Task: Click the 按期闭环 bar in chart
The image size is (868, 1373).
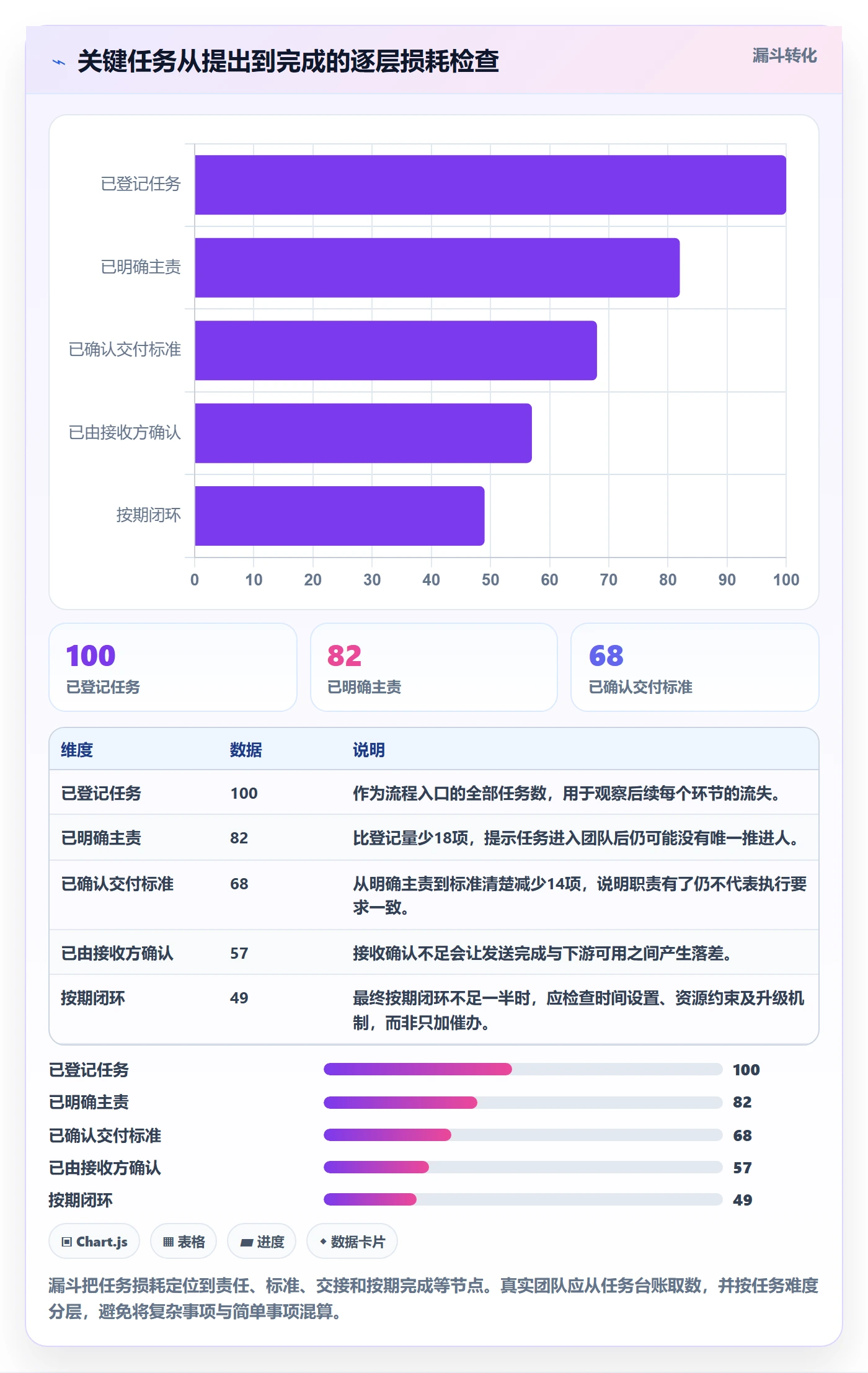Action: (x=340, y=516)
